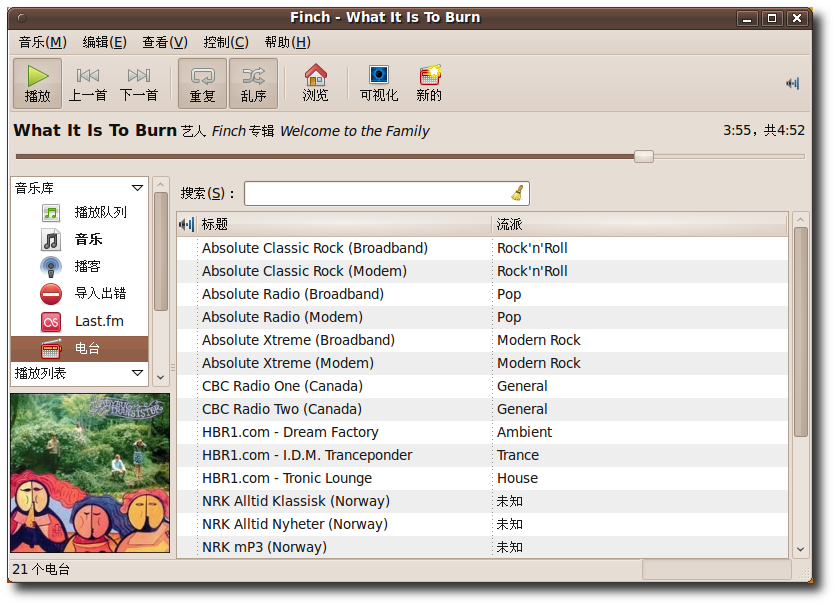Clear search with the broom icon
The height and width of the screenshot is (606, 836).
(517, 193)
